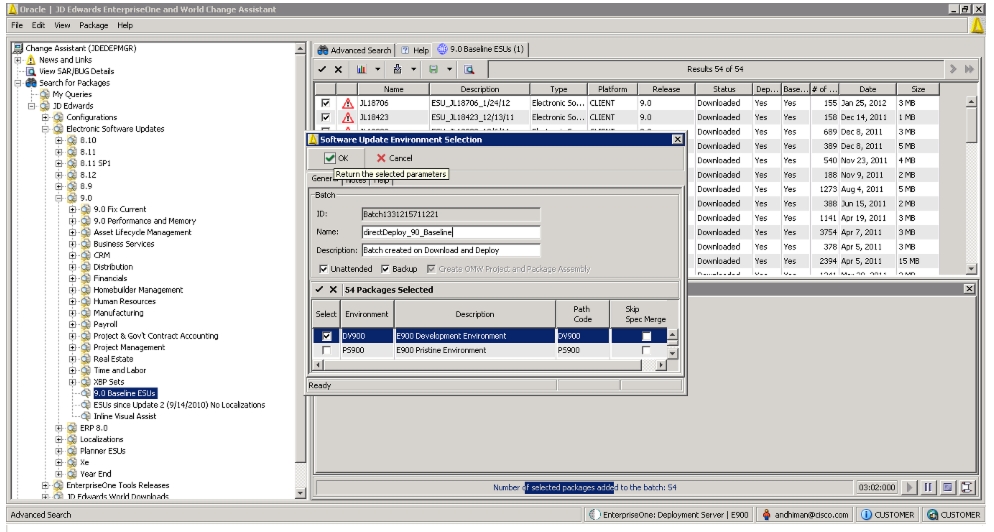The height and width of the screenshot is (532, 994).
Task: Select the Inline Visual Assist tree item
Action: [124, 416]
